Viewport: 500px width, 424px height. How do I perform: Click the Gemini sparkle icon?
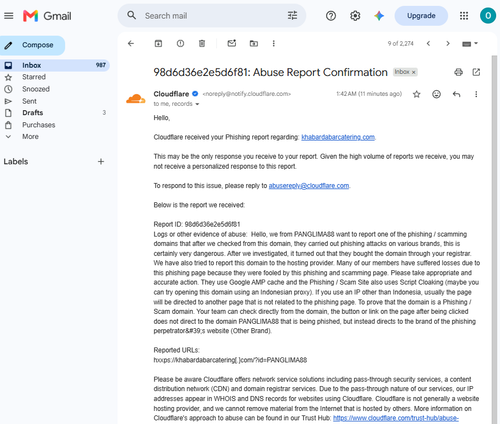coord(379,16)
